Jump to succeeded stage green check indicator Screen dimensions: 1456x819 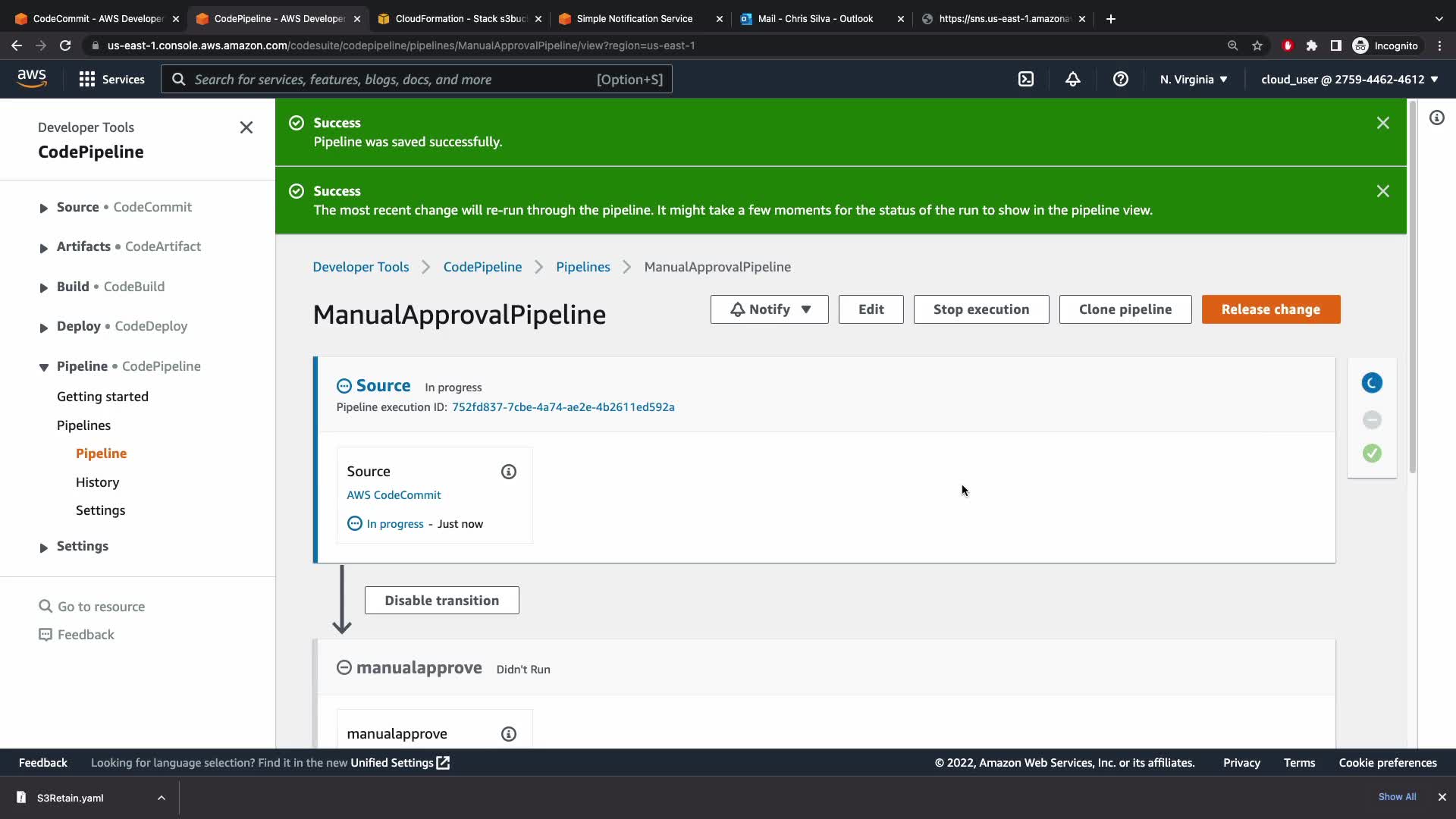1372,453
